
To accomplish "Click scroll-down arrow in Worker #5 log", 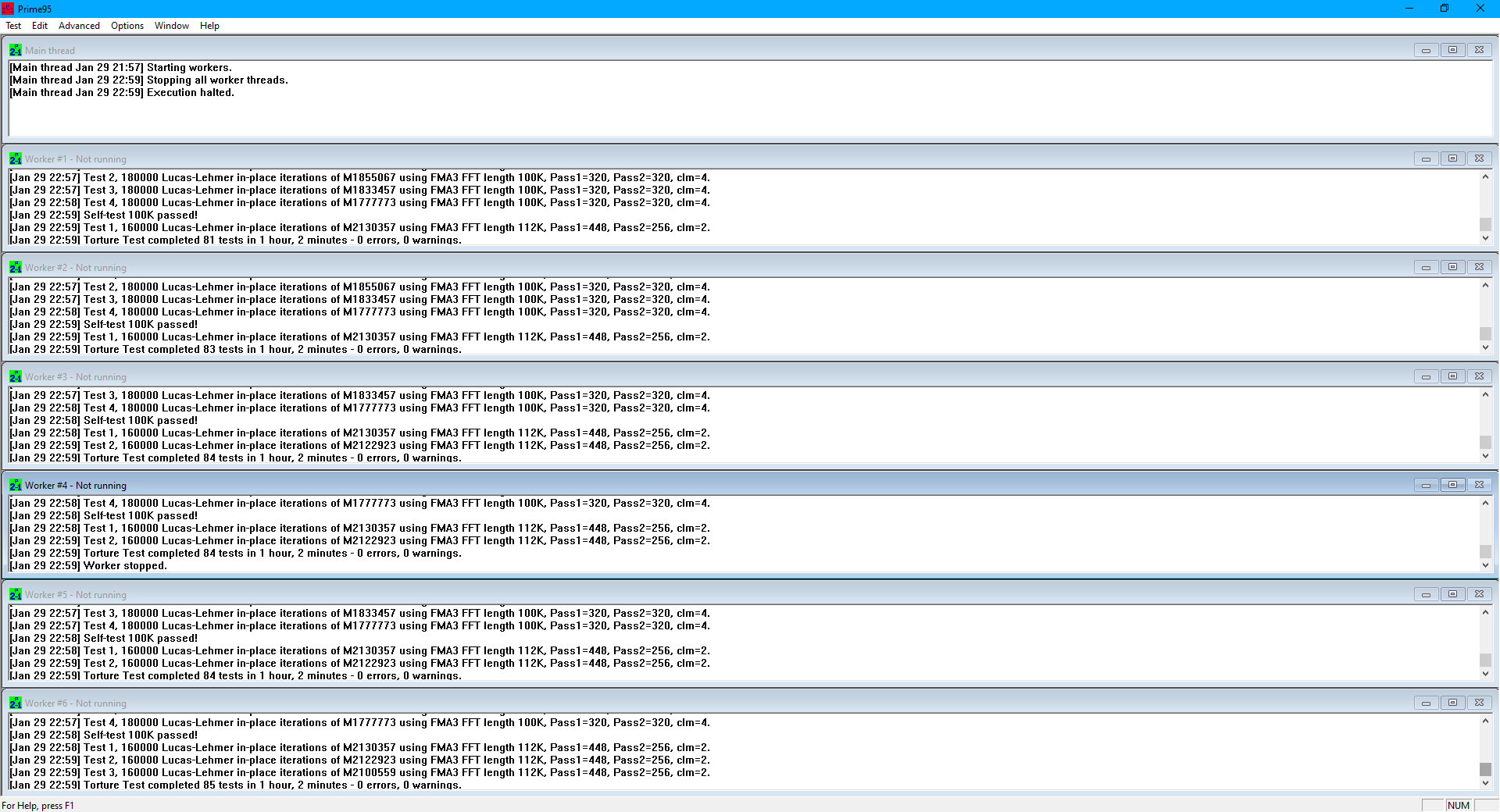I will point(1485,674).
